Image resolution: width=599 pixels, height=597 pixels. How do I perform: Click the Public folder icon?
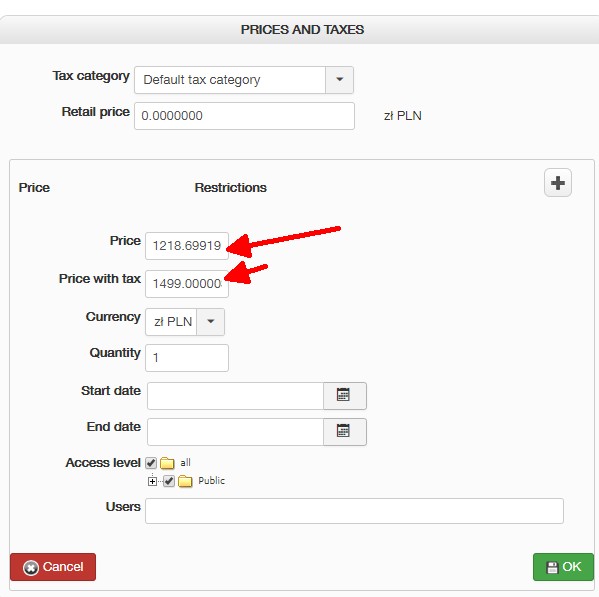coord(185,481)
